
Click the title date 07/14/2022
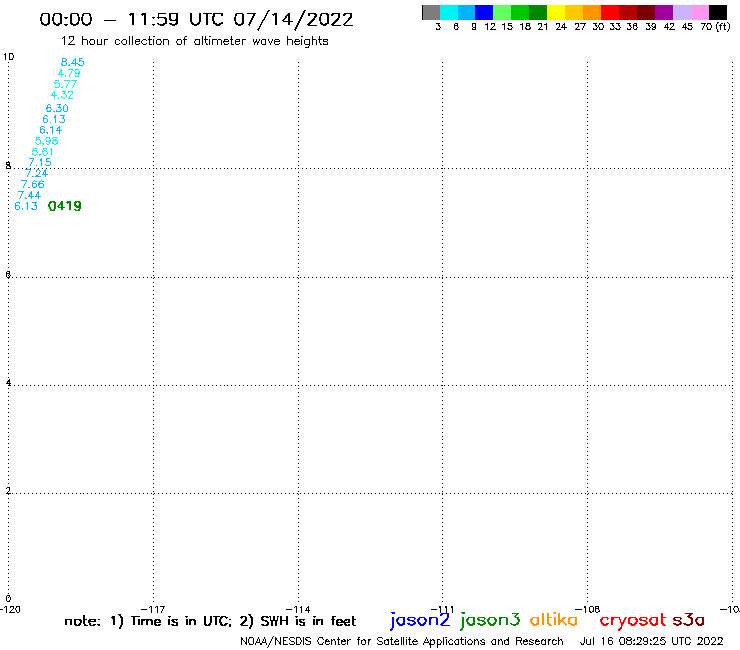[x=293, y=20]
